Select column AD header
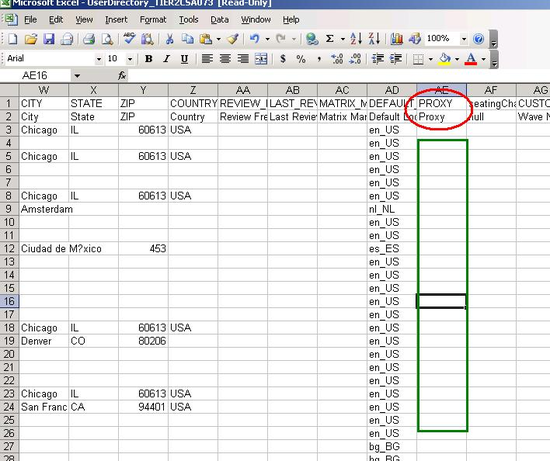Viewport: 550px width, 461px height. click(x=392, y=90)
